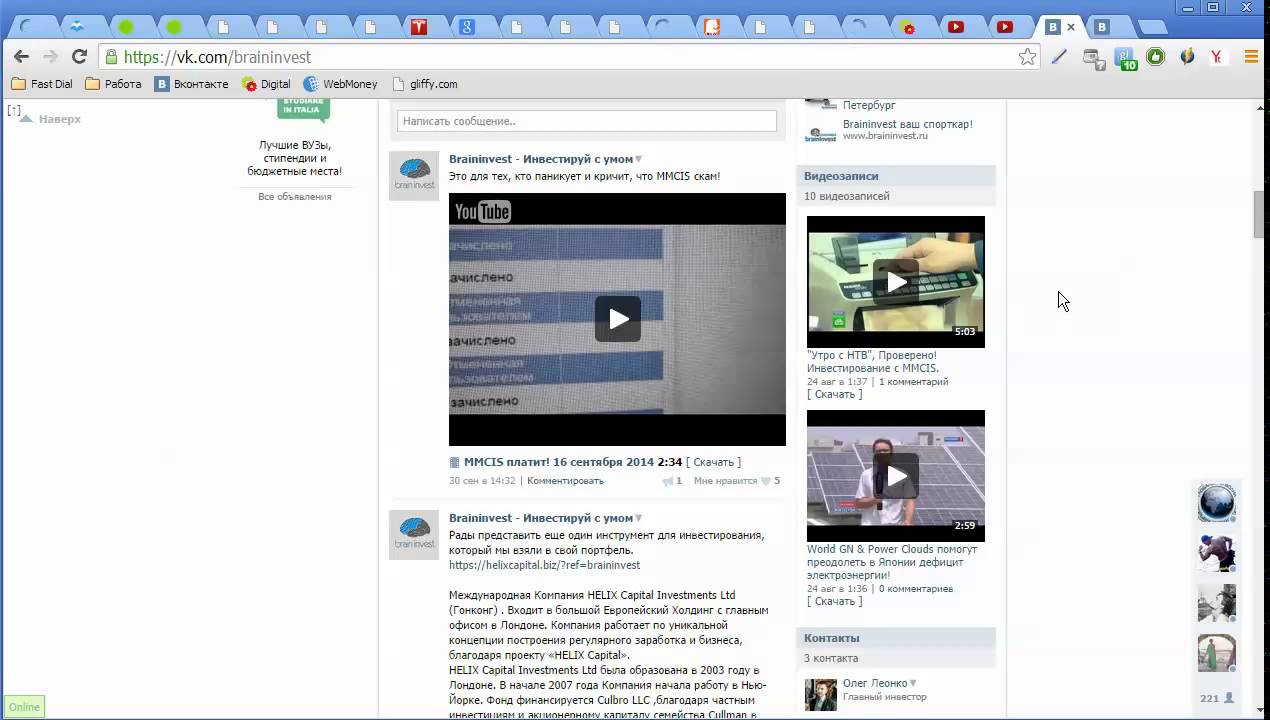Click 'Комментировать' under the first post
Viewport: 1270px width, 720px height.
pyautogui.click(x=565, y=481)
